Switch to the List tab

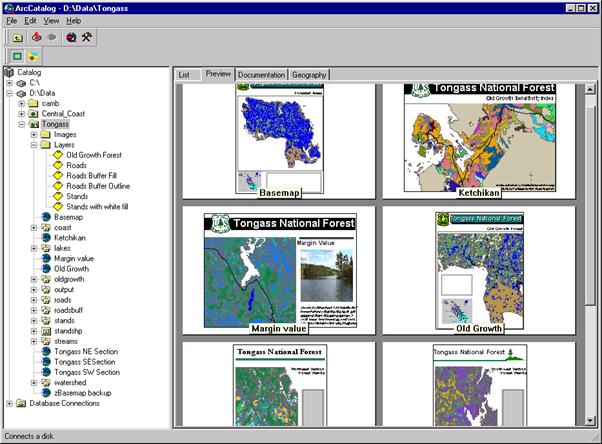(x=184, y=75)
